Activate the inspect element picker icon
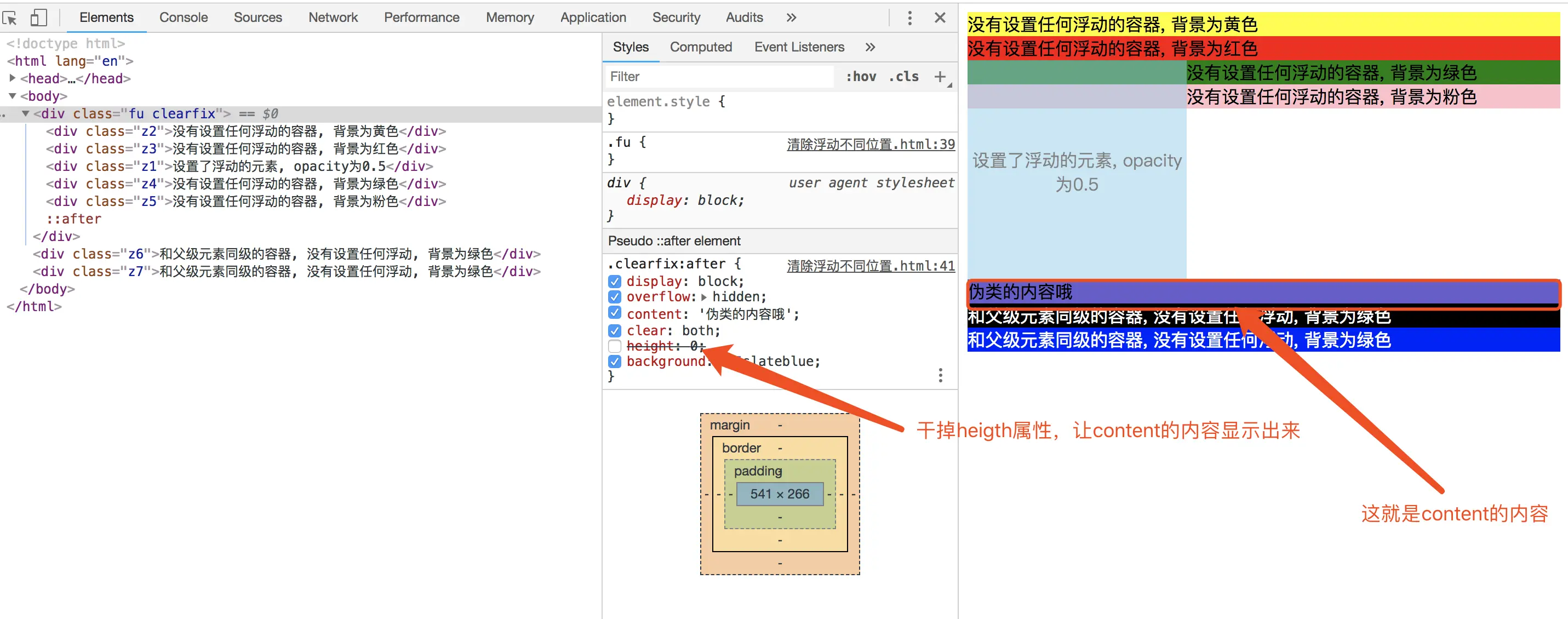 coord(10,18)
